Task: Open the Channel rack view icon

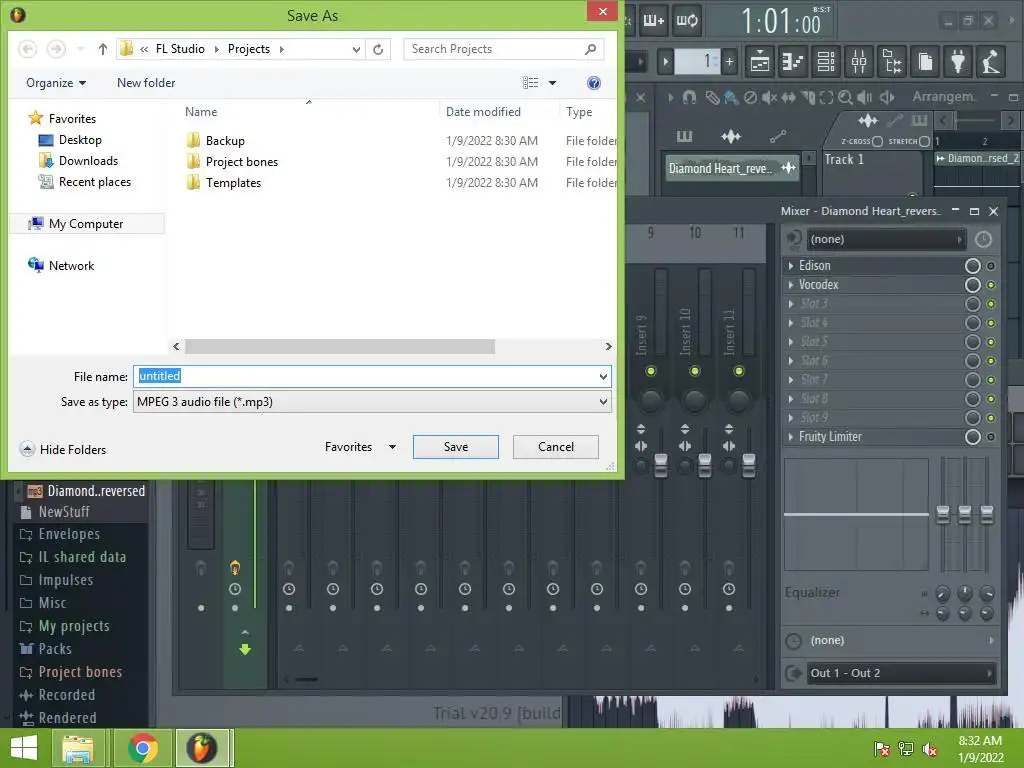Action: [826, 62]
